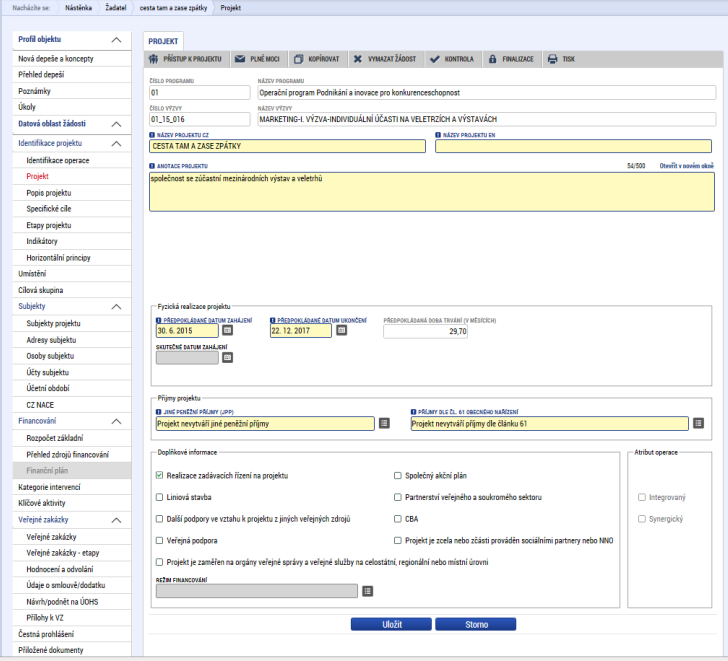Viewport: 728px width, 661px height.
Task: Open list icon for Režim financování
Action: point(368,591)
